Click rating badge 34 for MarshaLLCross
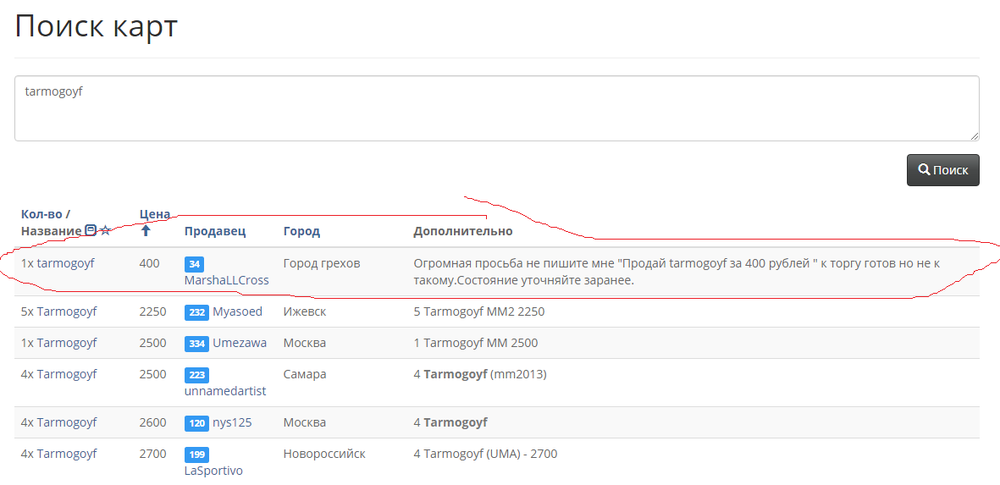 (194, 264)
